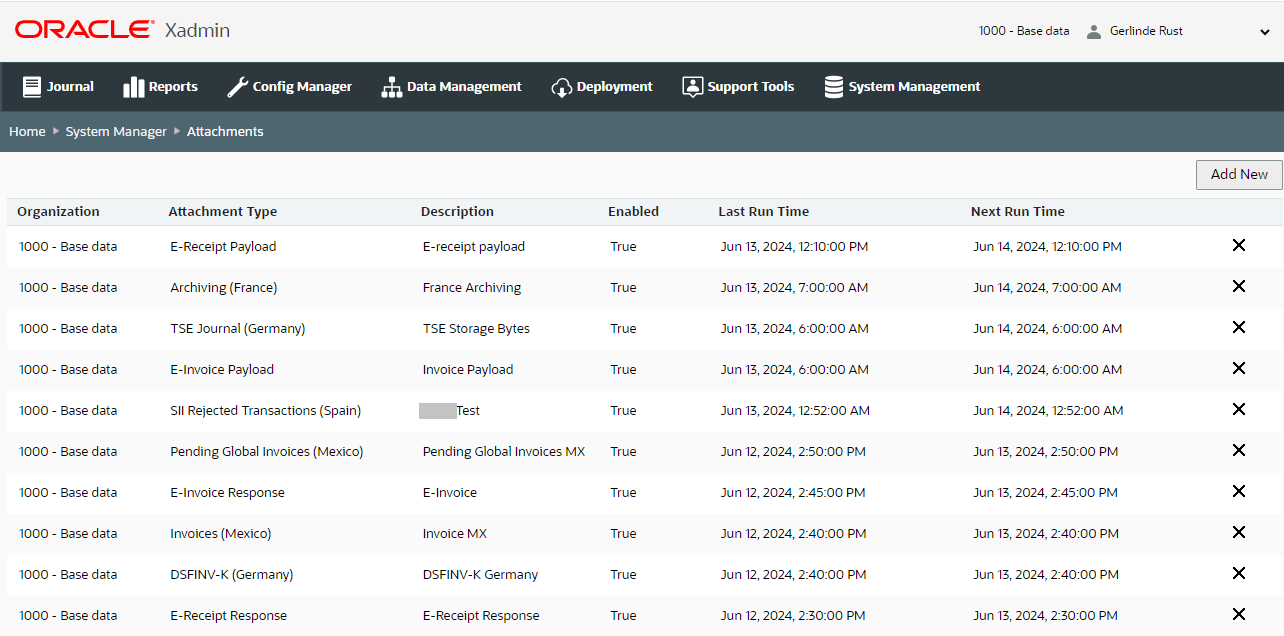The image size is (1284, 636).
Task: Open the Journal section icon
Action: pos(33,86)
